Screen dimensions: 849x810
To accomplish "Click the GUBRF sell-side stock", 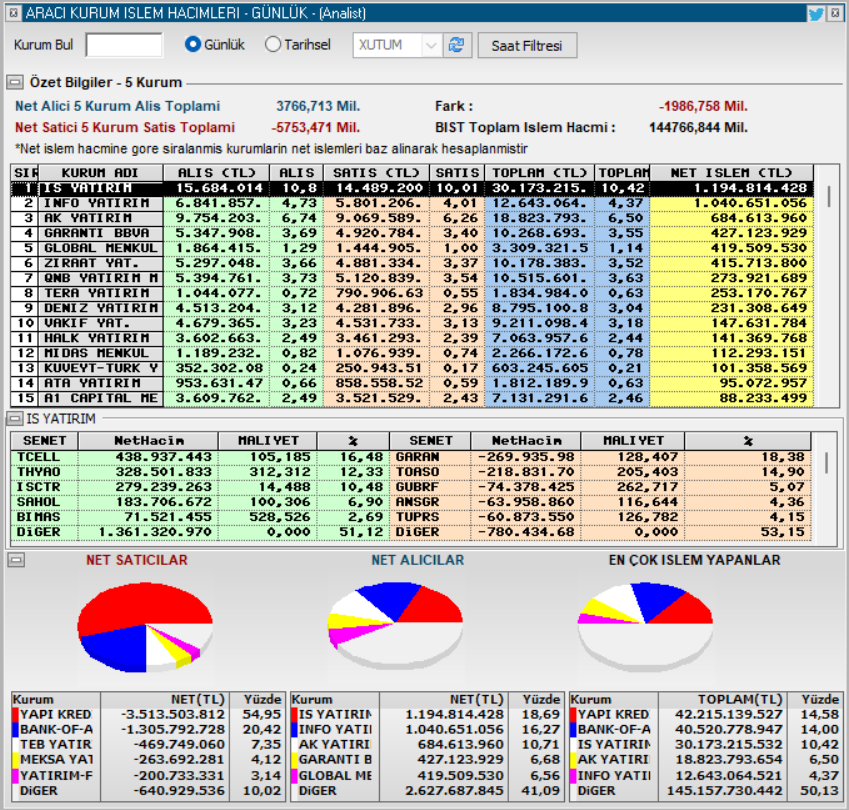I will [600, 487].
